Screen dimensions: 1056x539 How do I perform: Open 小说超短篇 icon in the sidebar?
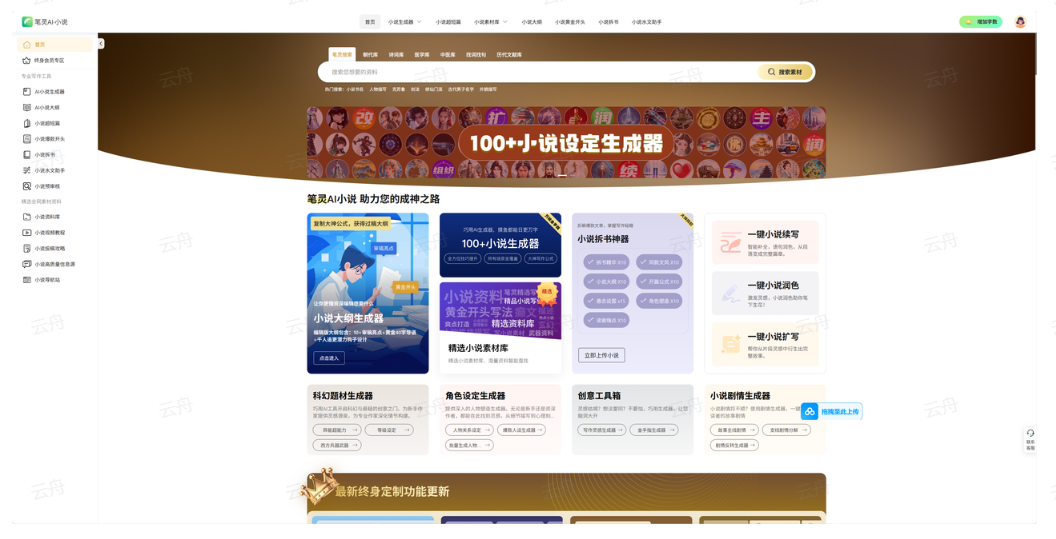click(x=27, y=123)
